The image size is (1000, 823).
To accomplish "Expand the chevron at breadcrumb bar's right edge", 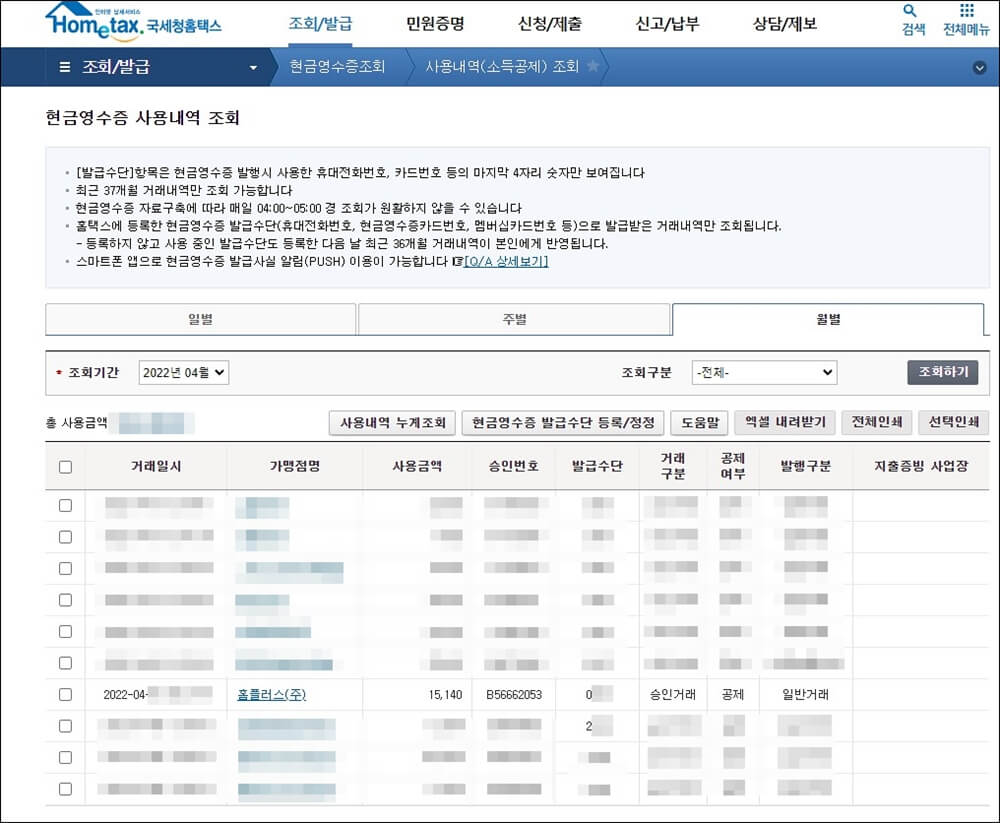I will pos(978,68).
